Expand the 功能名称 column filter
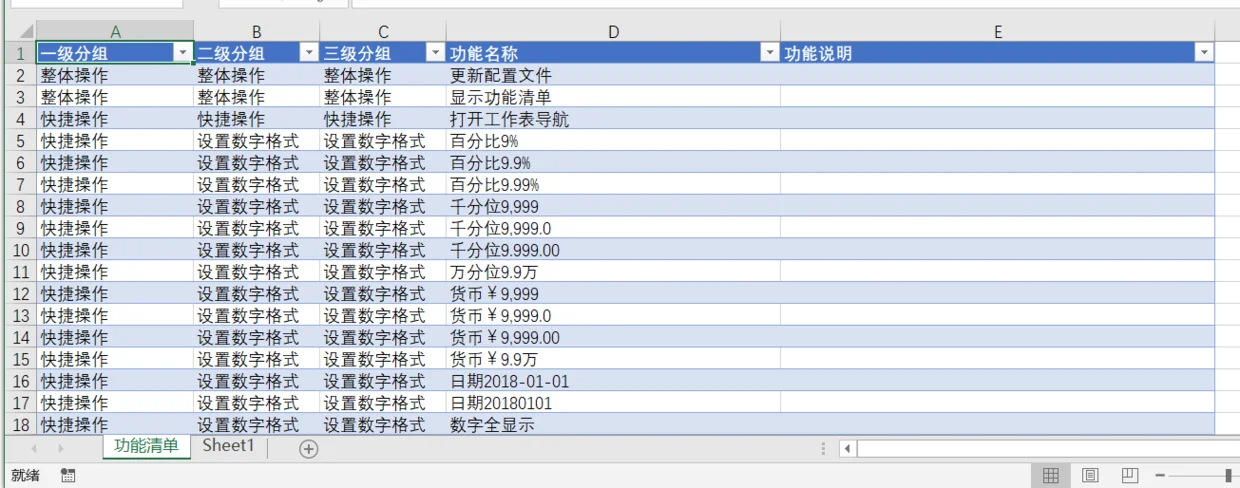Viewport: 1240px width, 488px height. pyautogui.click(x=769, y=54)
